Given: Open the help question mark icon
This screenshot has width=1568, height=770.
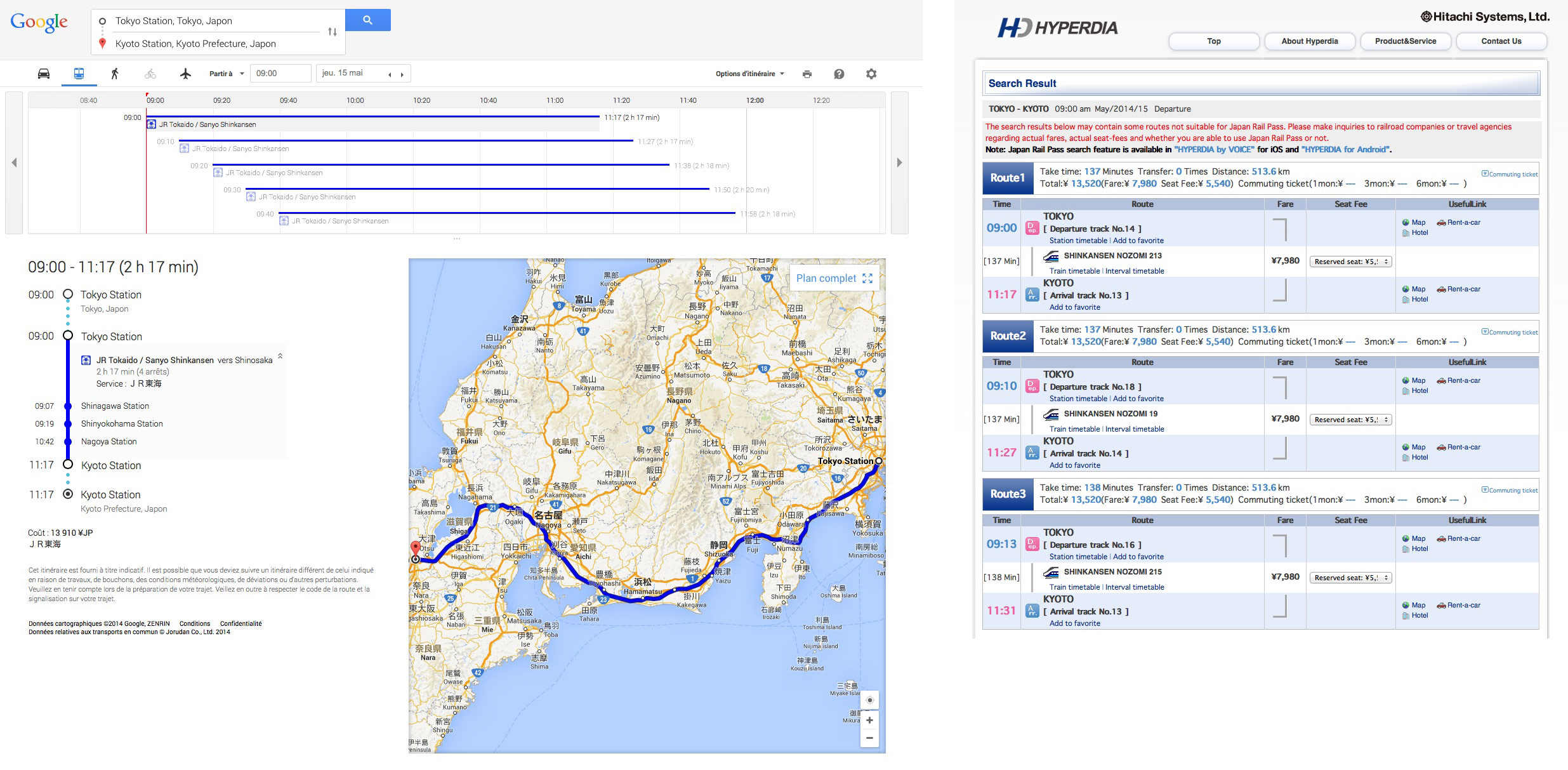Looking at the screenshot, I should pyautogui.click(x=839, y=74).
